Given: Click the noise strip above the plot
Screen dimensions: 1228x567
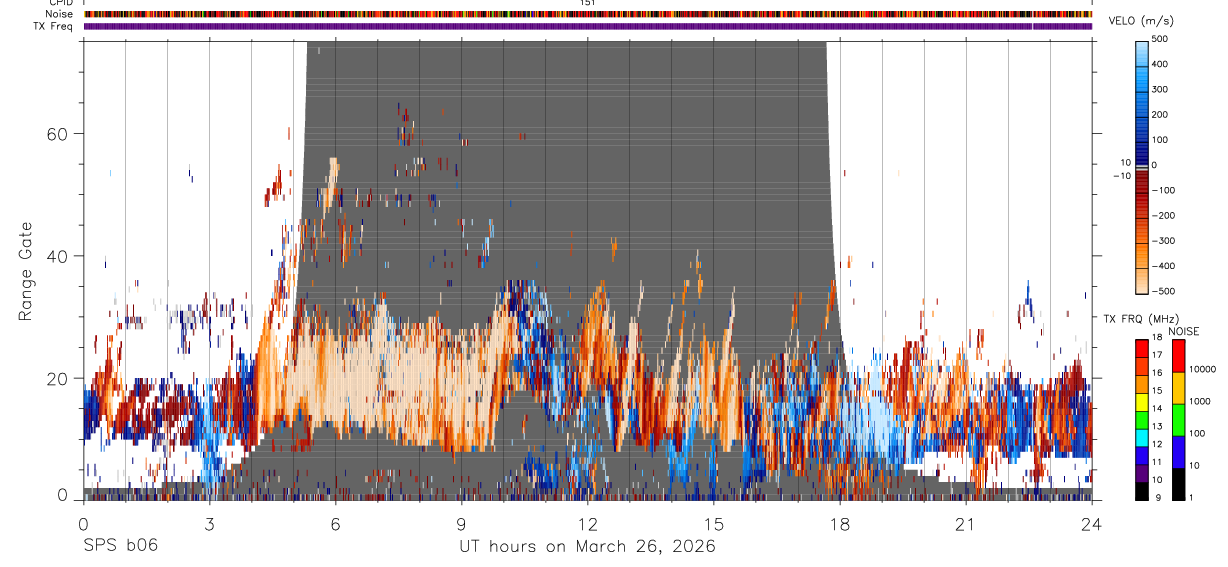Looking at the screenshot, I should pos(588,14).
